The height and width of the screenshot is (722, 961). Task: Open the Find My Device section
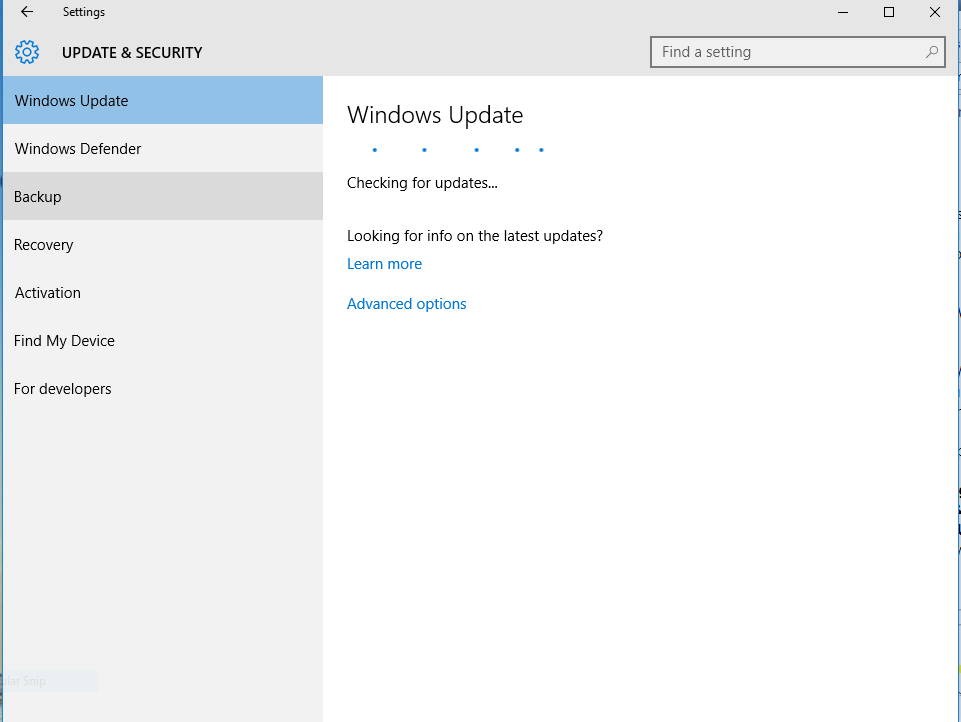click(x=163, y=340)
